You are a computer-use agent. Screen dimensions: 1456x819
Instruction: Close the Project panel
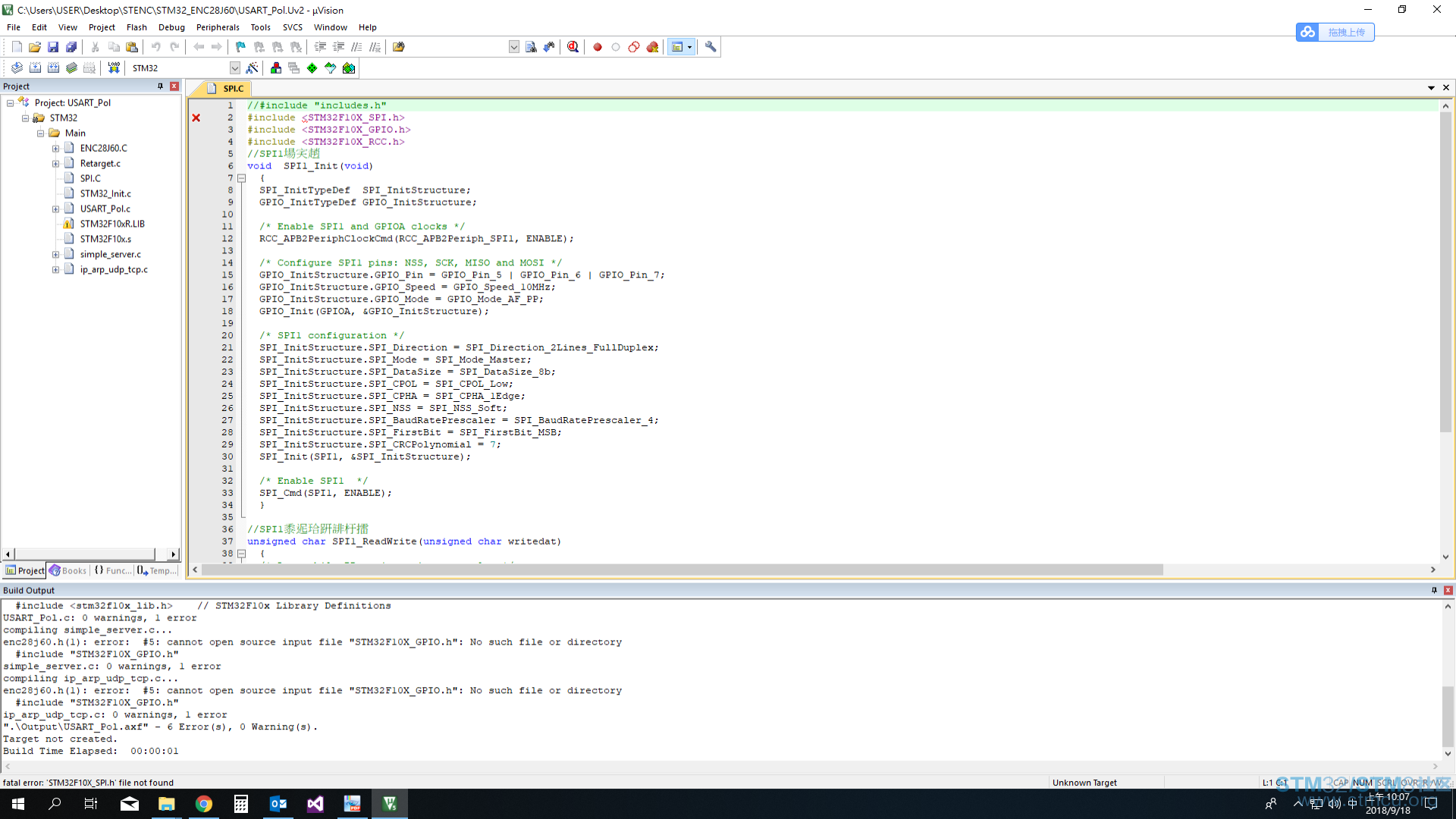pos(174,86)
